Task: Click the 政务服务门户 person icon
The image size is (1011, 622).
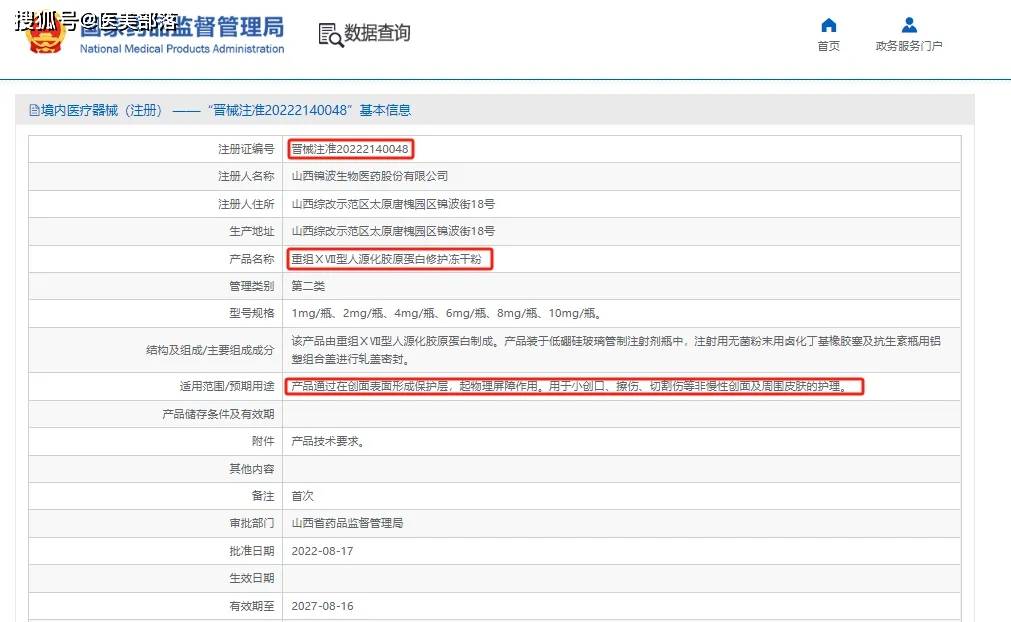Action: (x=908, y=25)
